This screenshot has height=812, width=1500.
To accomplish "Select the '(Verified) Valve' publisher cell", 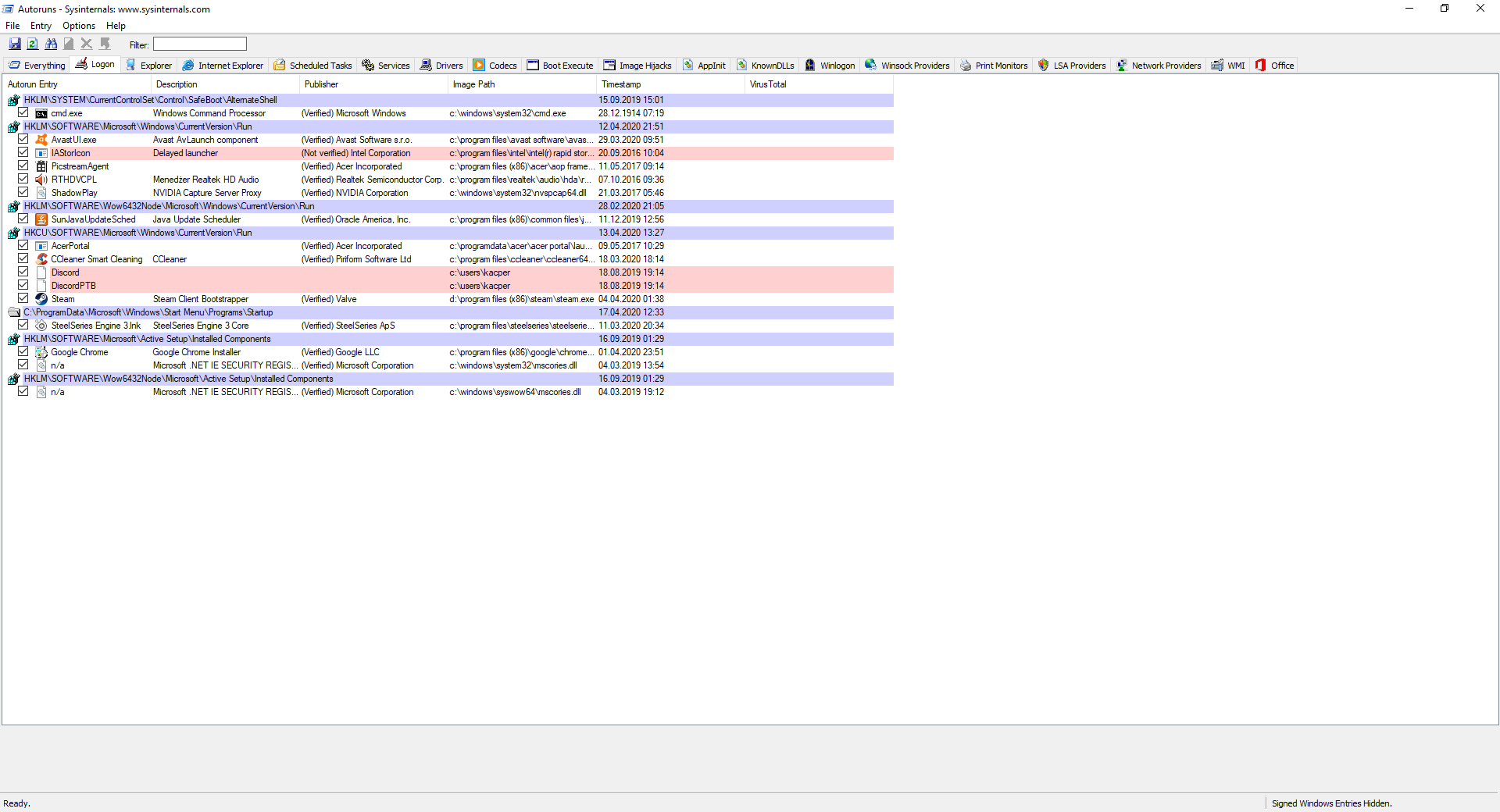I will [329, 299].
